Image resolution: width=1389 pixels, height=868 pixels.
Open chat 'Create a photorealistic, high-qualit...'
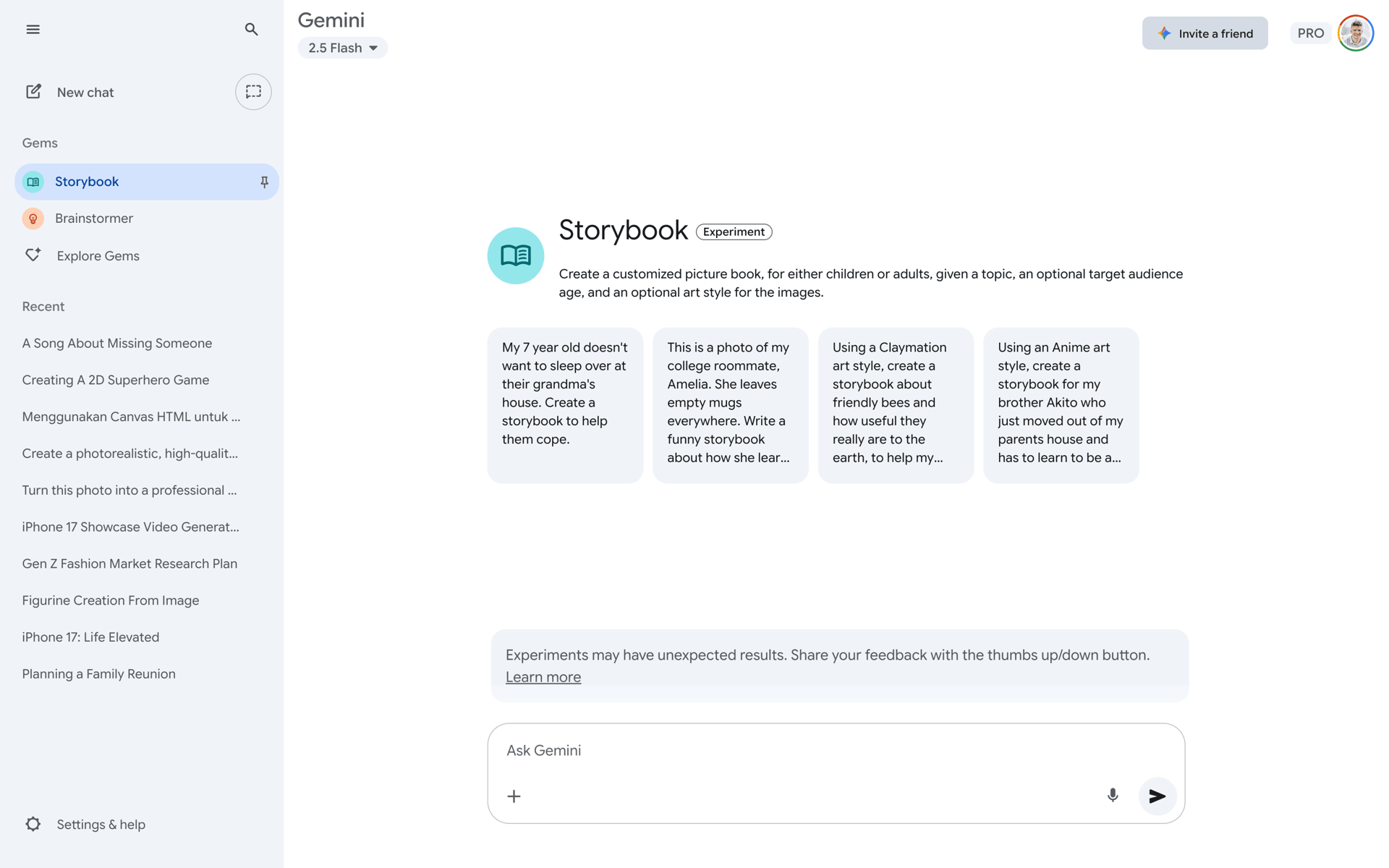point(130,454)
